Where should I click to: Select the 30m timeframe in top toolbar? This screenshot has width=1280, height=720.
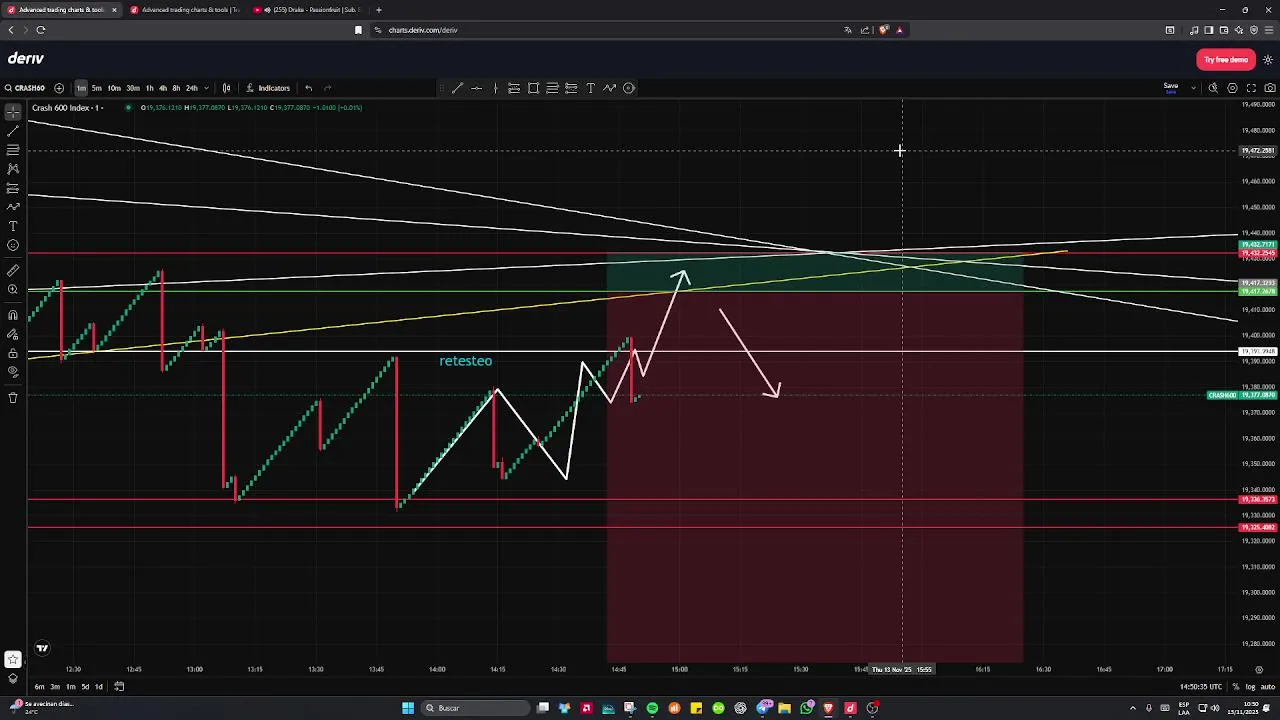coord(133,88)
